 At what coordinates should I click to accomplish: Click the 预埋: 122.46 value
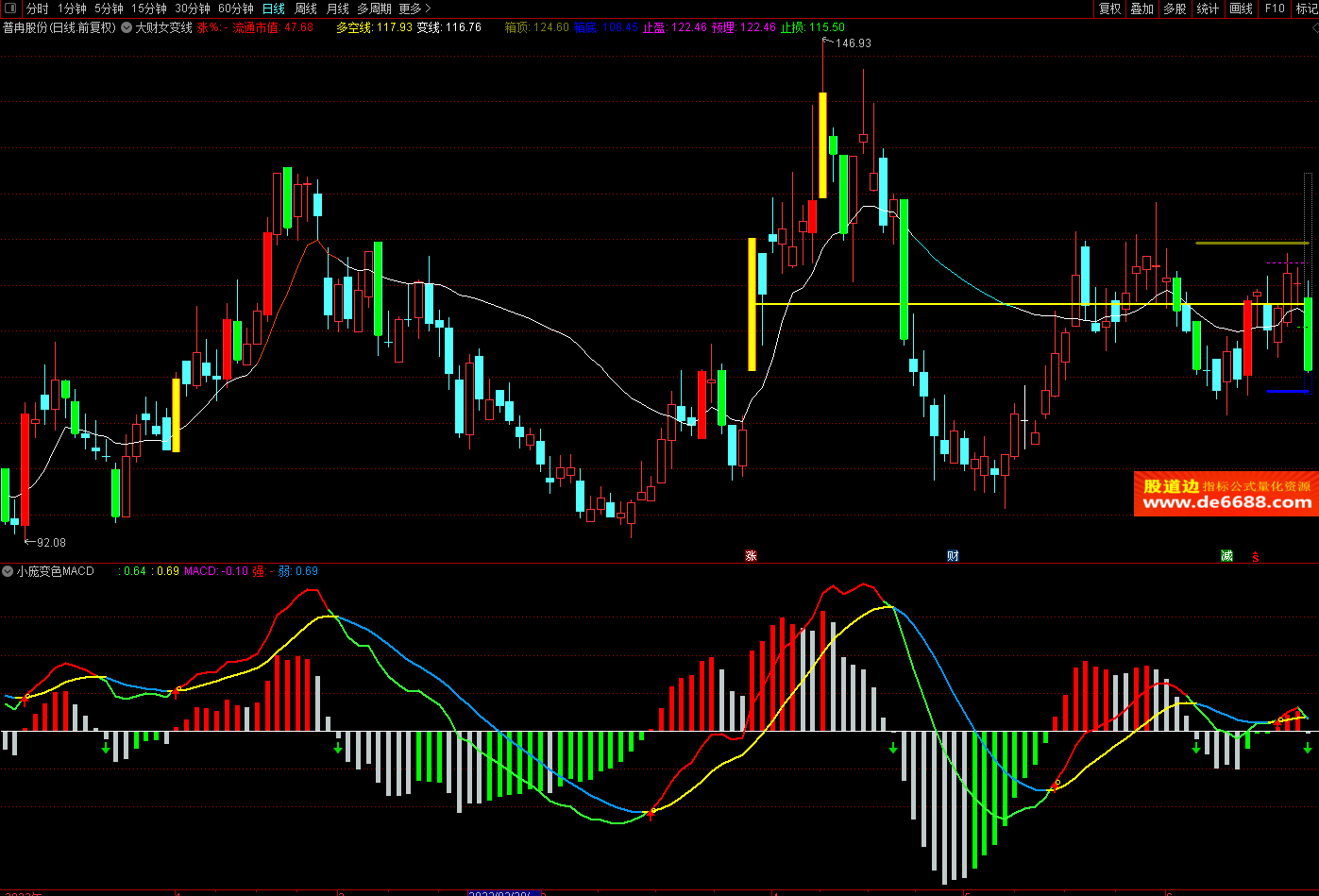(744, 27)
